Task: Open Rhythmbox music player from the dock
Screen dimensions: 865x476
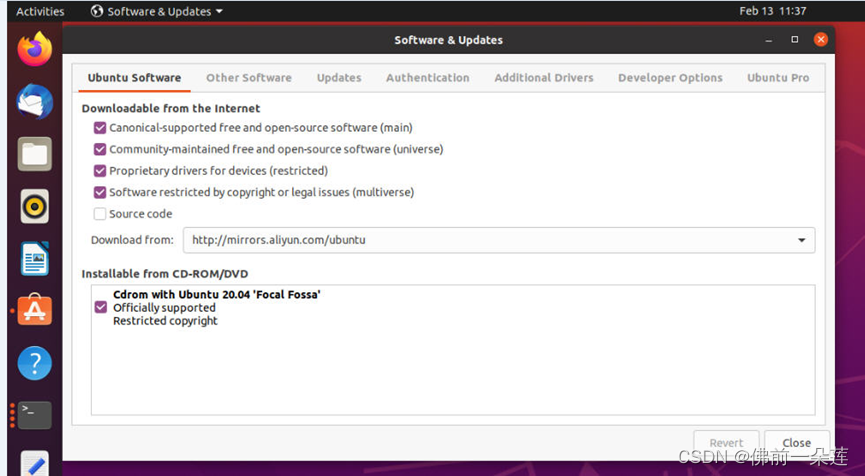Action: (x=35, y=206)
